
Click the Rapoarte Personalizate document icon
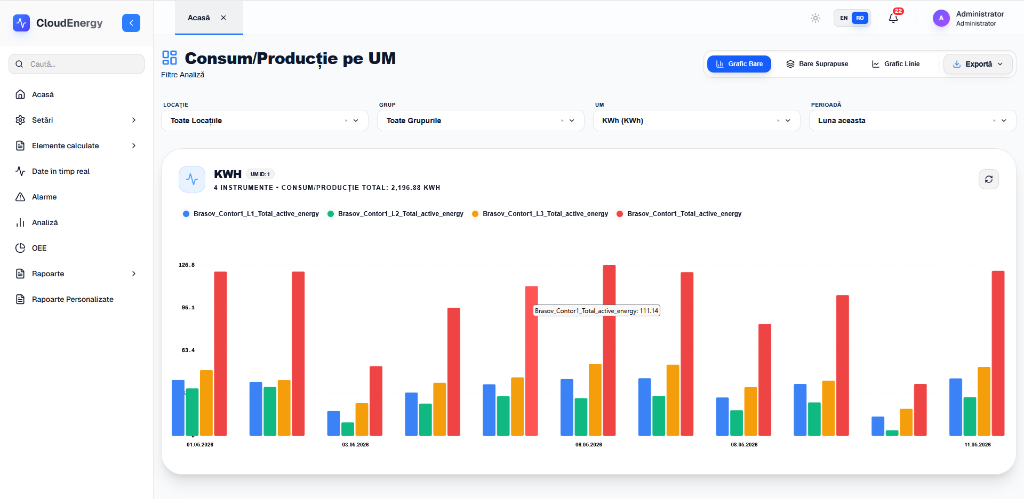pos(20,299)
